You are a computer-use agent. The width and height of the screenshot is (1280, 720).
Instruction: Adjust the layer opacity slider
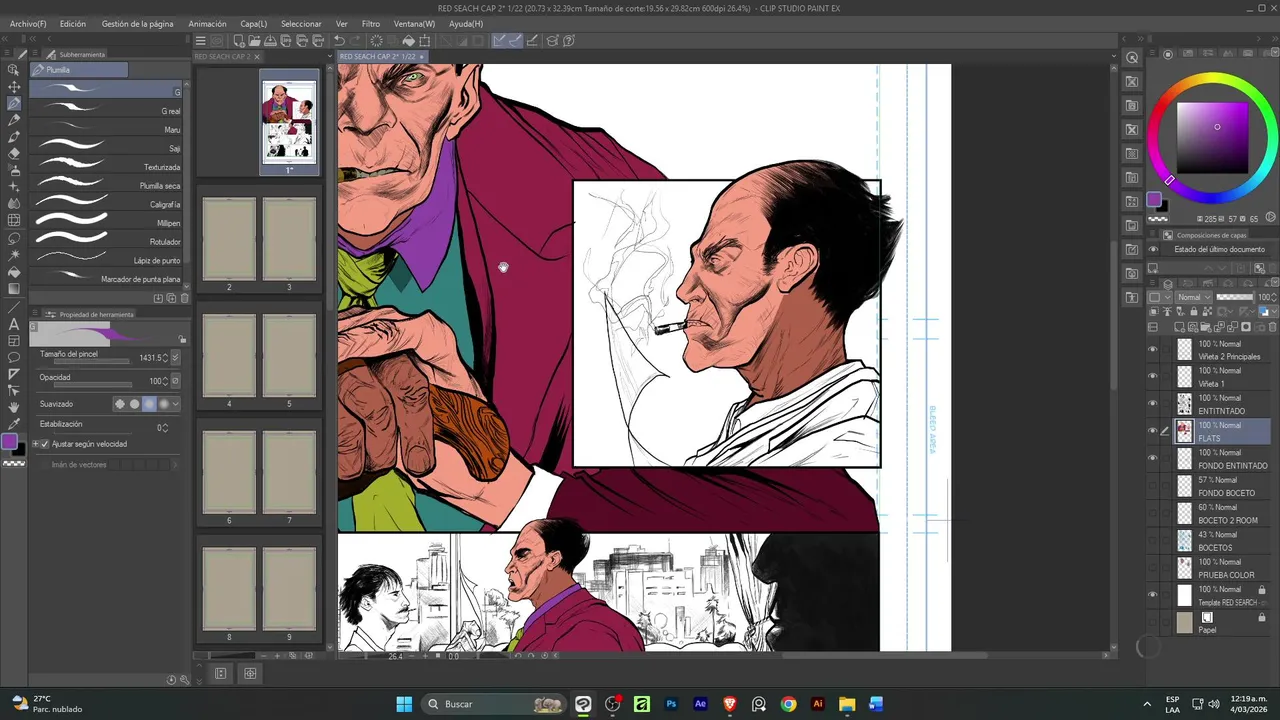[x=1233, y=297]
